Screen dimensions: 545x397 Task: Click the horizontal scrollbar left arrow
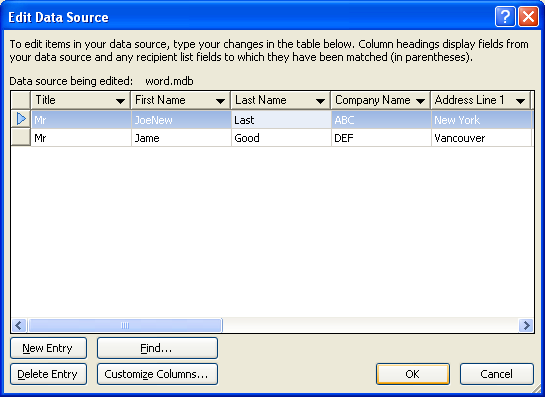(x=19, y=325)
